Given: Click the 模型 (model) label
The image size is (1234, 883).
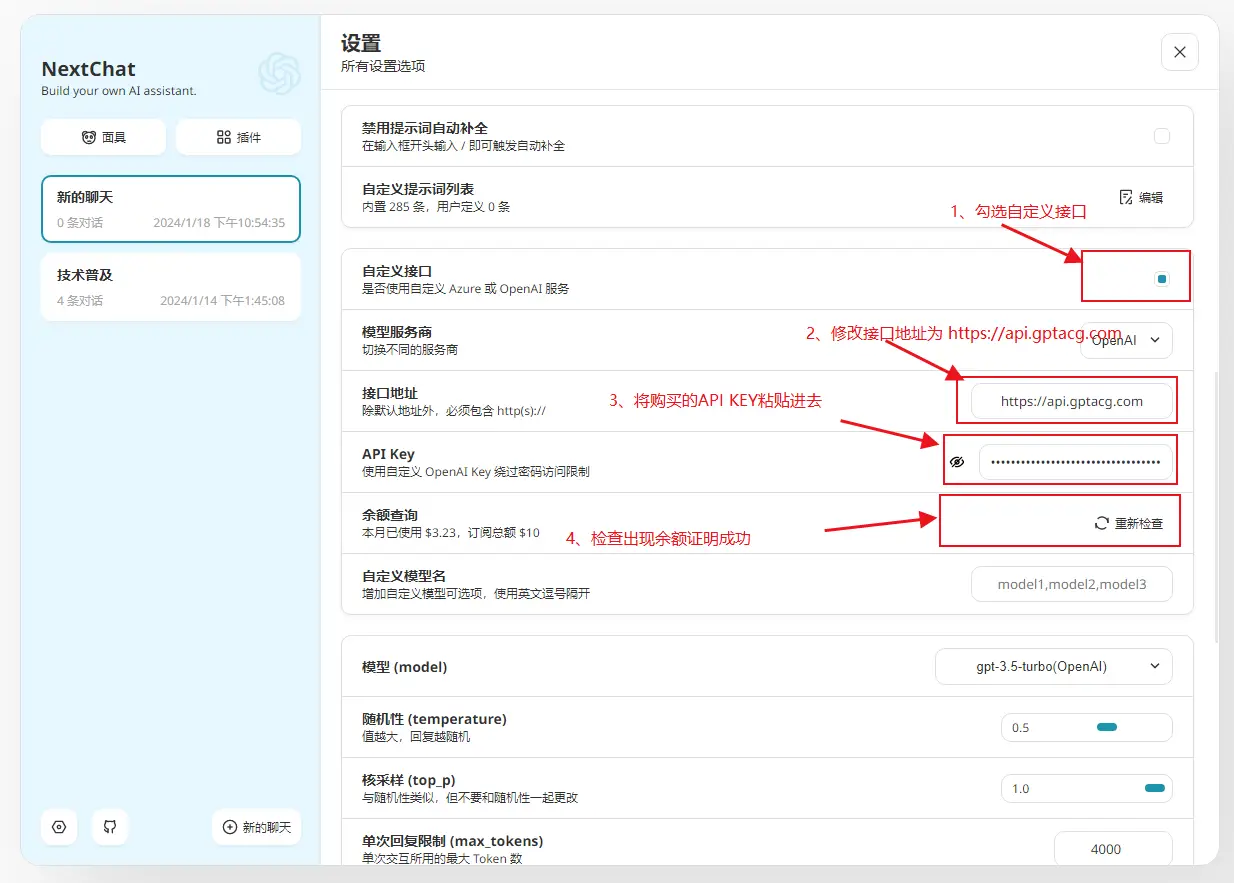Looking at the screenshot, I should (x=405, y=666).
